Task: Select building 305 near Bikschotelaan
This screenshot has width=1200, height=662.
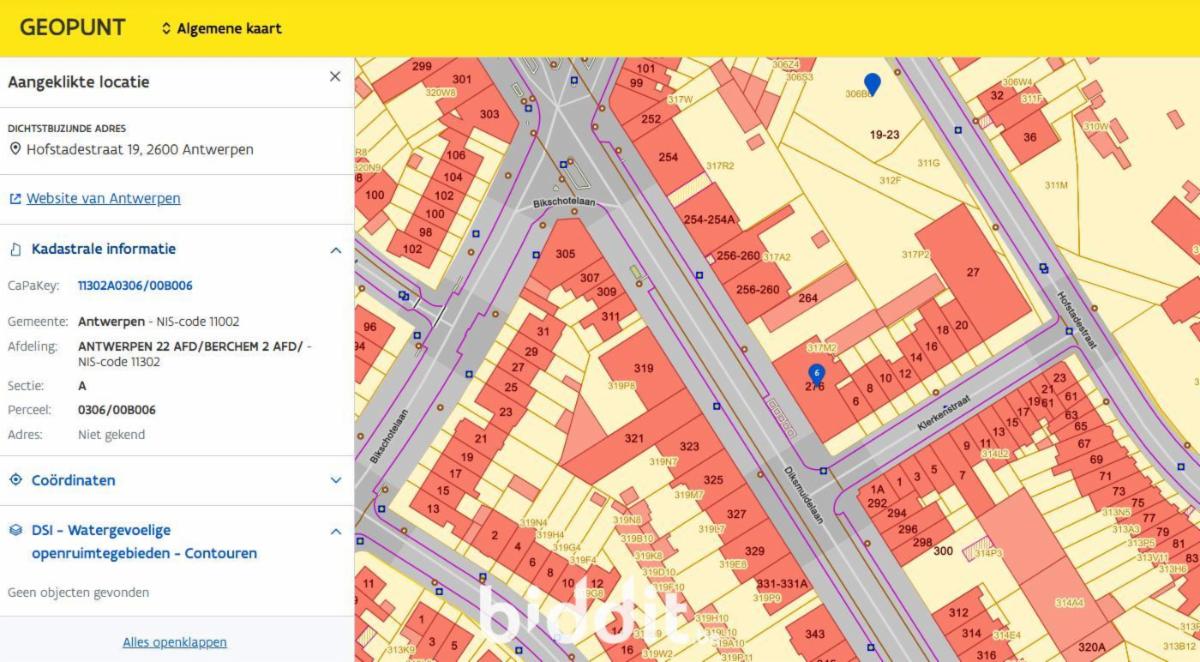Action: (x=565, y=254)
